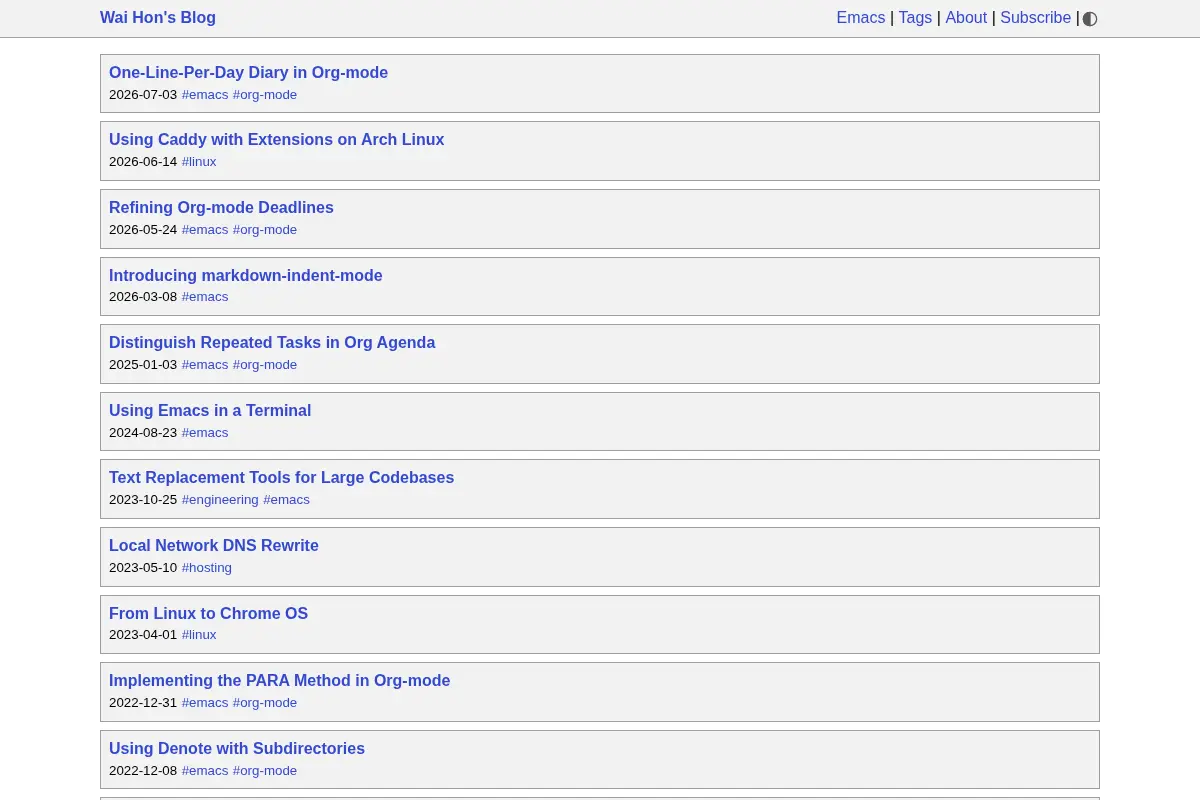
Task: View the Using Emacs in a Terminal post
Action: click(x=210, y=411)
